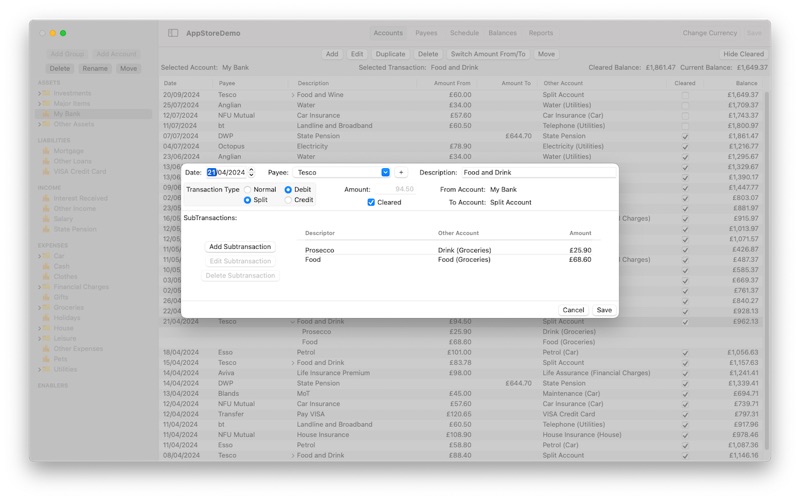This screenshot has width=800, height=500.
Task: Expand the 20/09/2024 Food and Wine split
Action: click(x=293, y=95)
